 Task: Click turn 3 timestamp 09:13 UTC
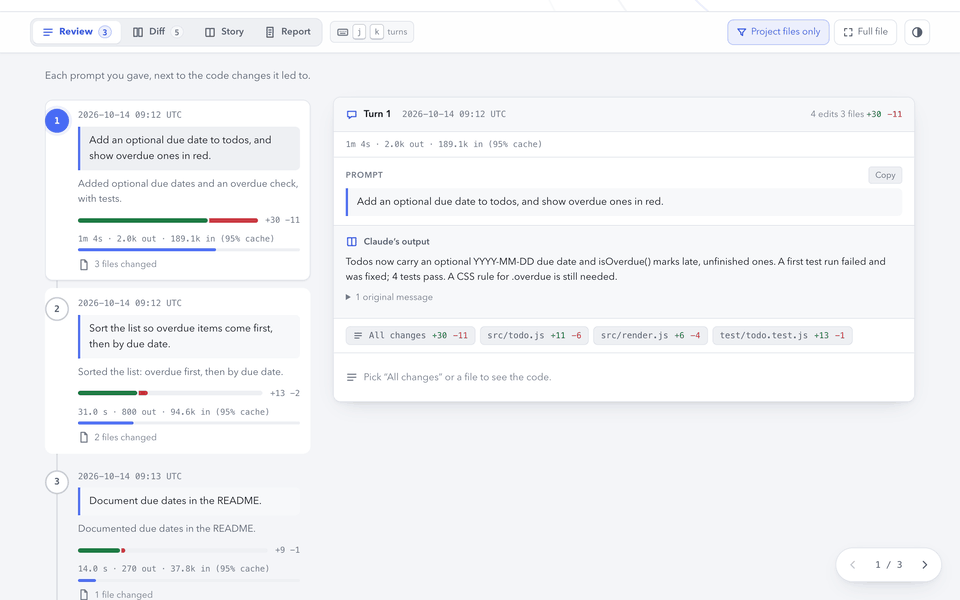point(130,476)
